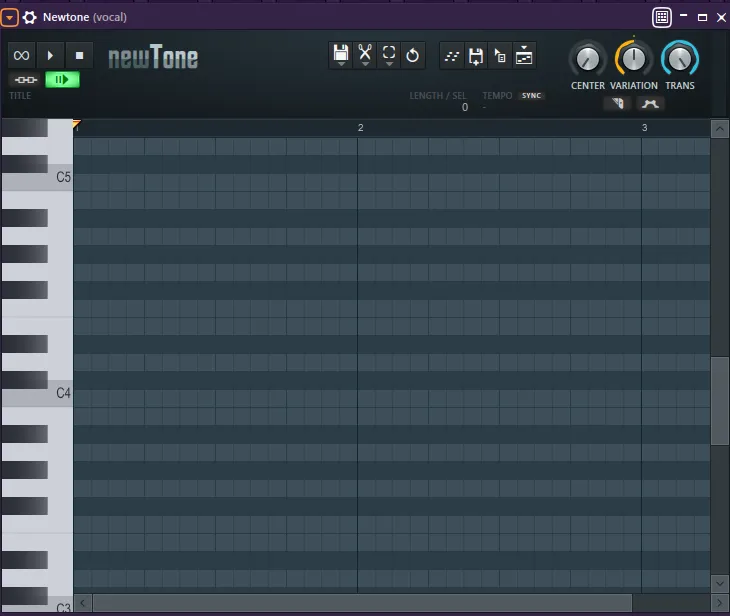Screen dimensions: 730x616
Task: Click the loop playback infinity button
Action: click(21, 55)
